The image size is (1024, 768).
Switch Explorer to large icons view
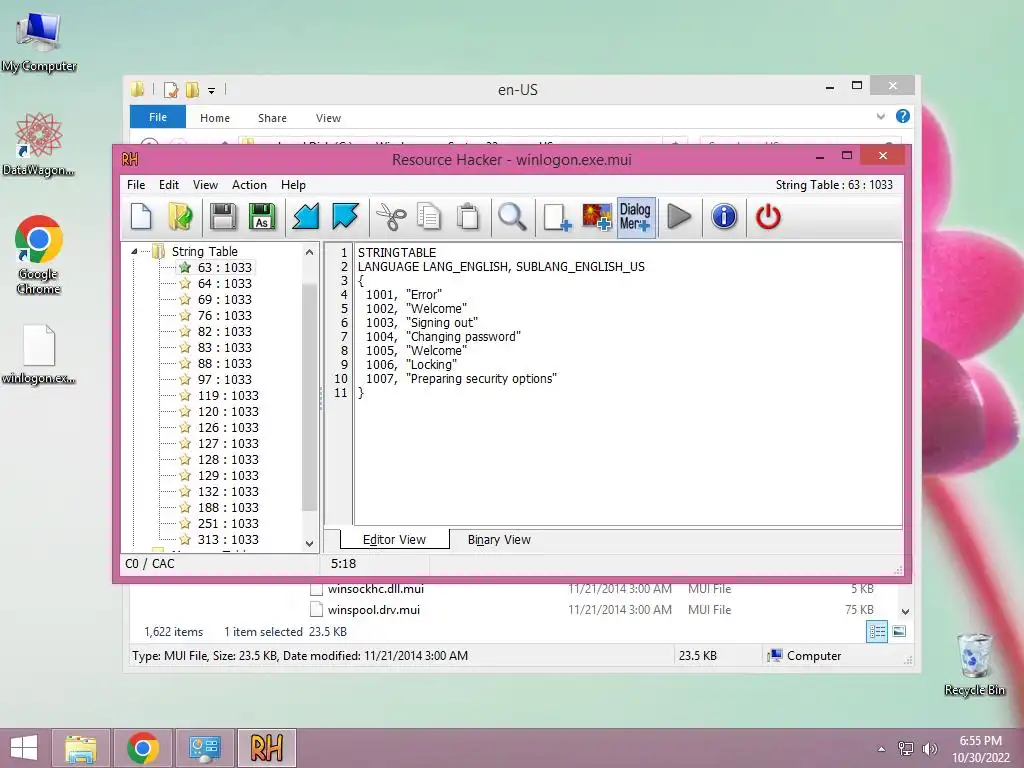[x=899, y=631]
